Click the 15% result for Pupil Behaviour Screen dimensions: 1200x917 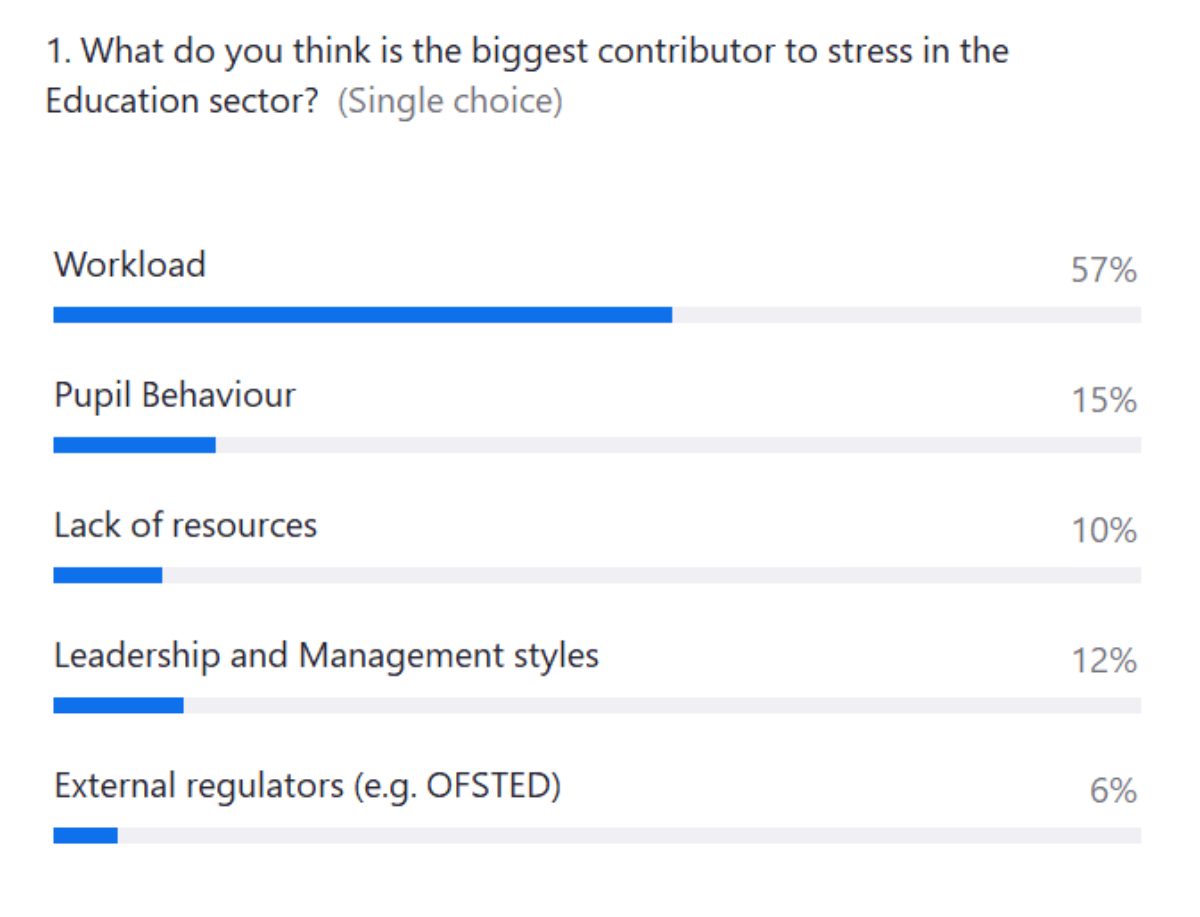(x=1103, y=401)
